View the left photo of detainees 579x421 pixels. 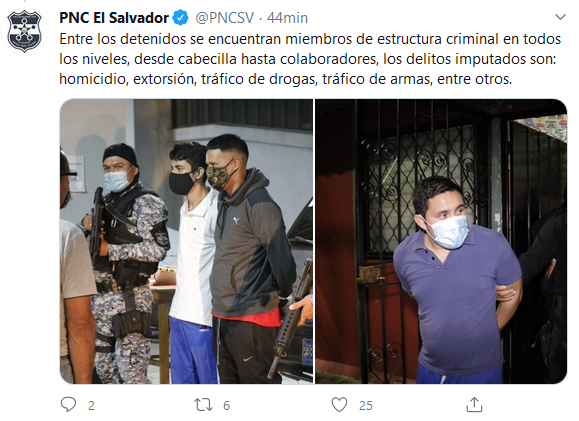[x=186, y=241]
